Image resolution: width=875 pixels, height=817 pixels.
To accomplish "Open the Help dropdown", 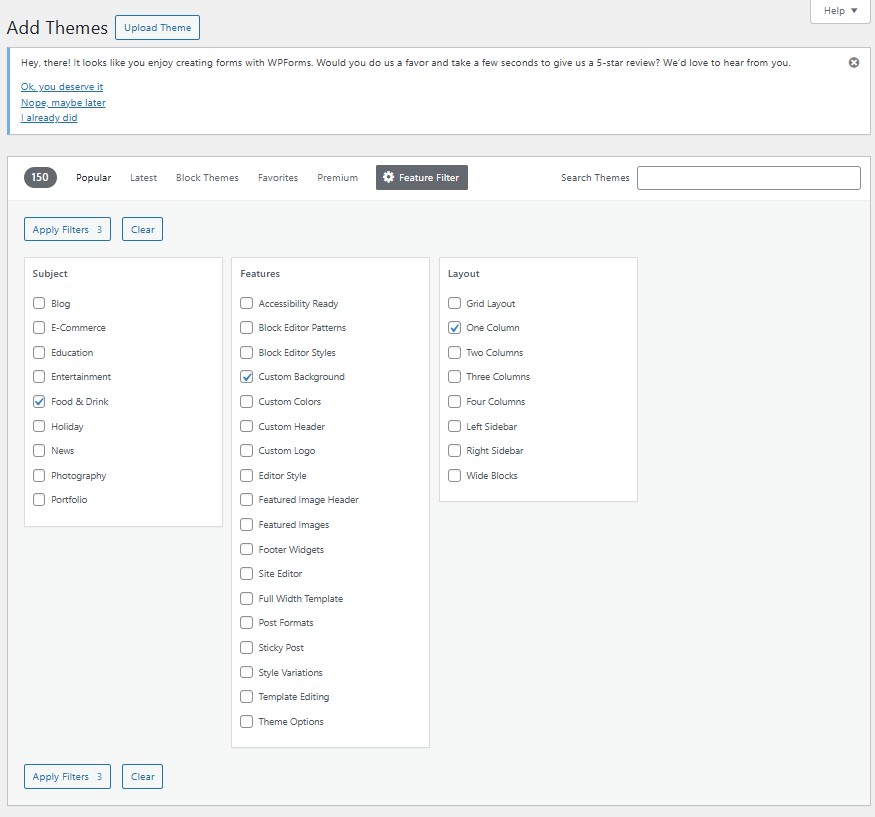I will pyautogui.click(x=839, y=11).
